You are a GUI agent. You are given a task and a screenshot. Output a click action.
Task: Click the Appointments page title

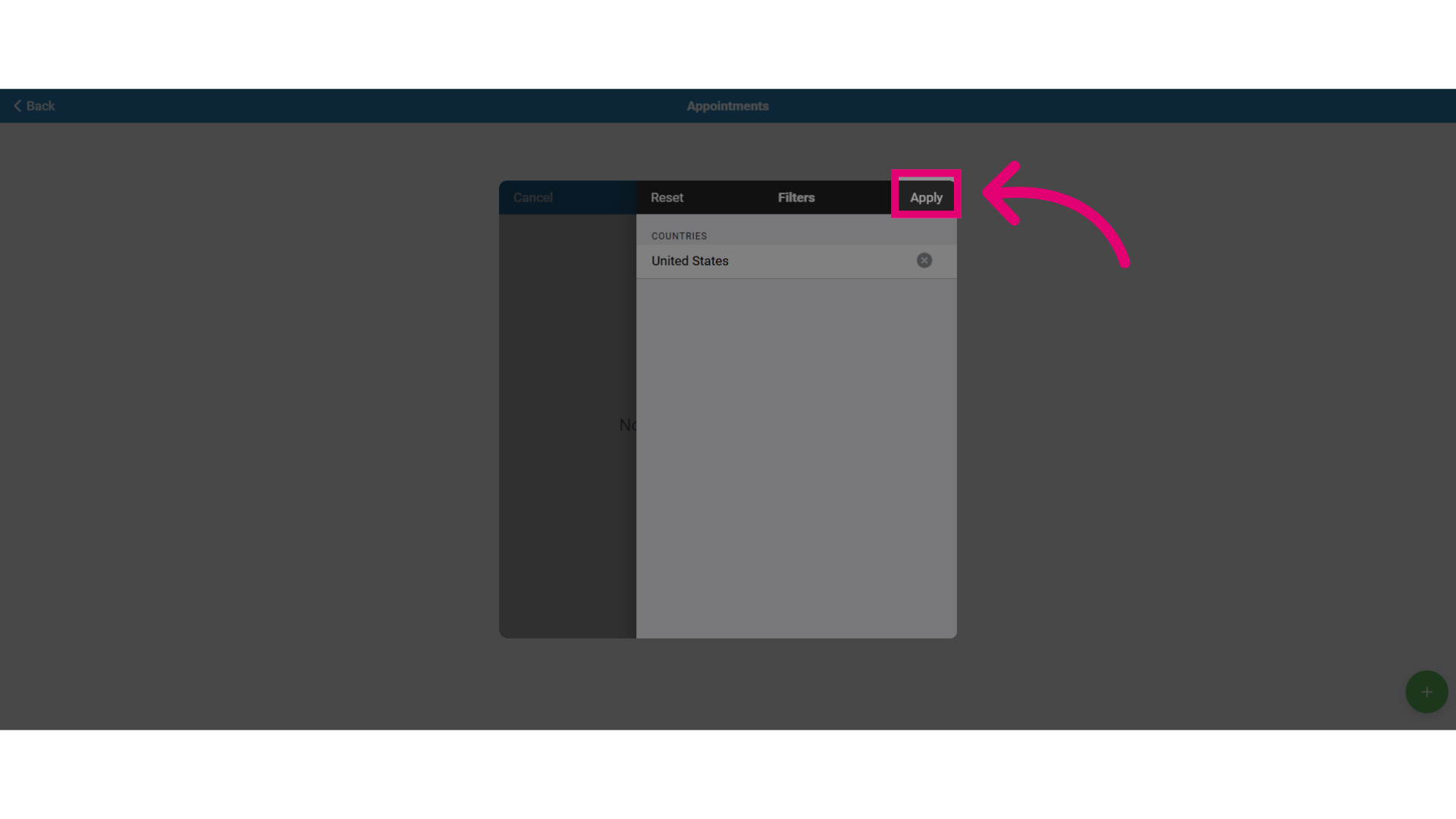pyautogui.click(x=727, y=106)
